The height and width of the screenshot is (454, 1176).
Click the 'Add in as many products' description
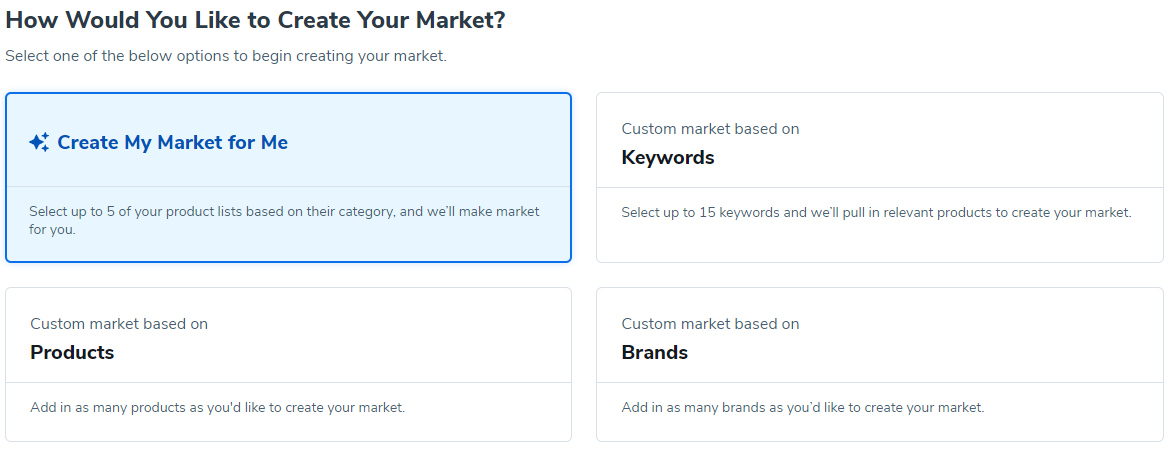pyautogui.click(x=217, y=408)
